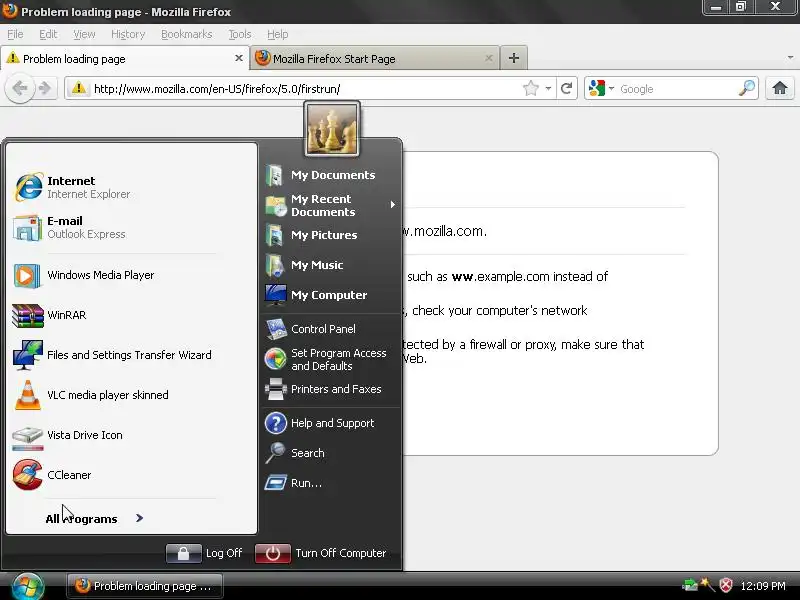Click the Windows Start orb

point(28,587)
